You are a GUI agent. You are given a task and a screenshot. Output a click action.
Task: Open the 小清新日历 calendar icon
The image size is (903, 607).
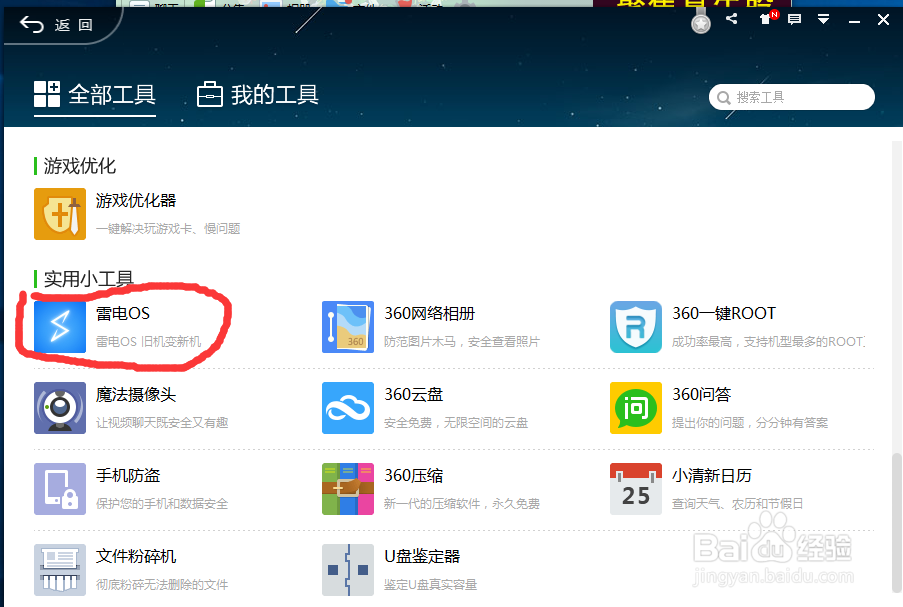636,489
